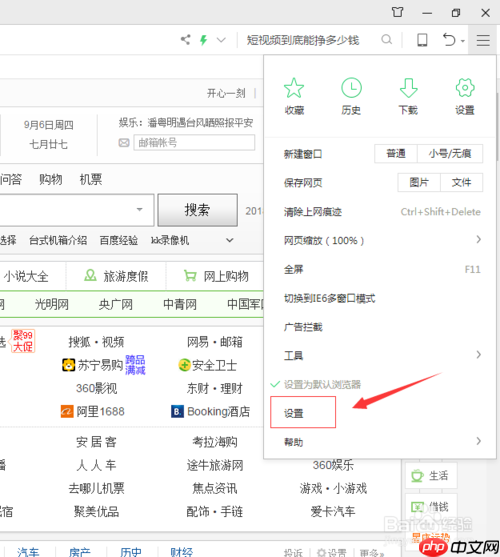Open the 考拉海购 link
Screen dimensions: 500x557
(215, 442)
